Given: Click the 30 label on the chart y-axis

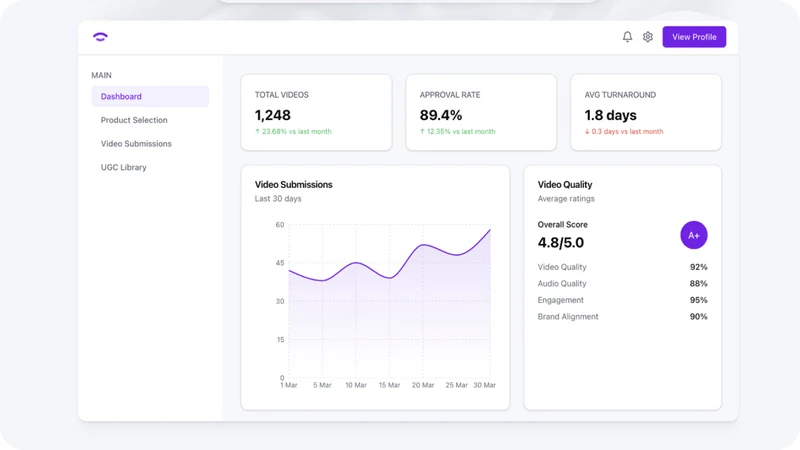Looking at the screenshot, I should (x=280, y=301).
